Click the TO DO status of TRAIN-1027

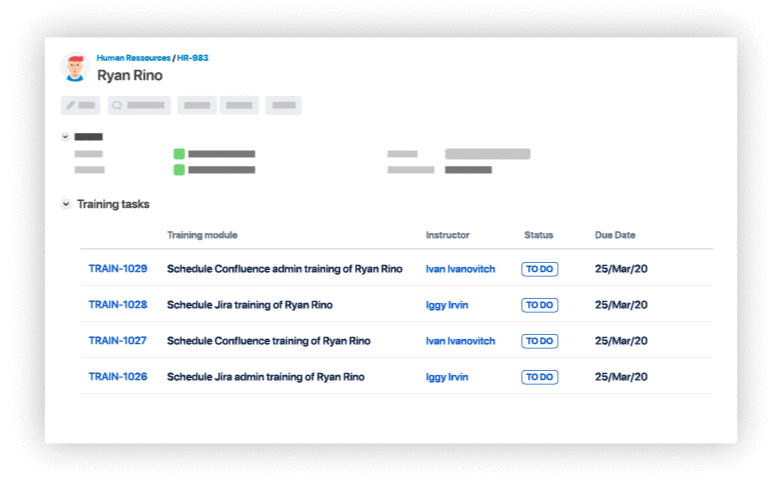540,341
